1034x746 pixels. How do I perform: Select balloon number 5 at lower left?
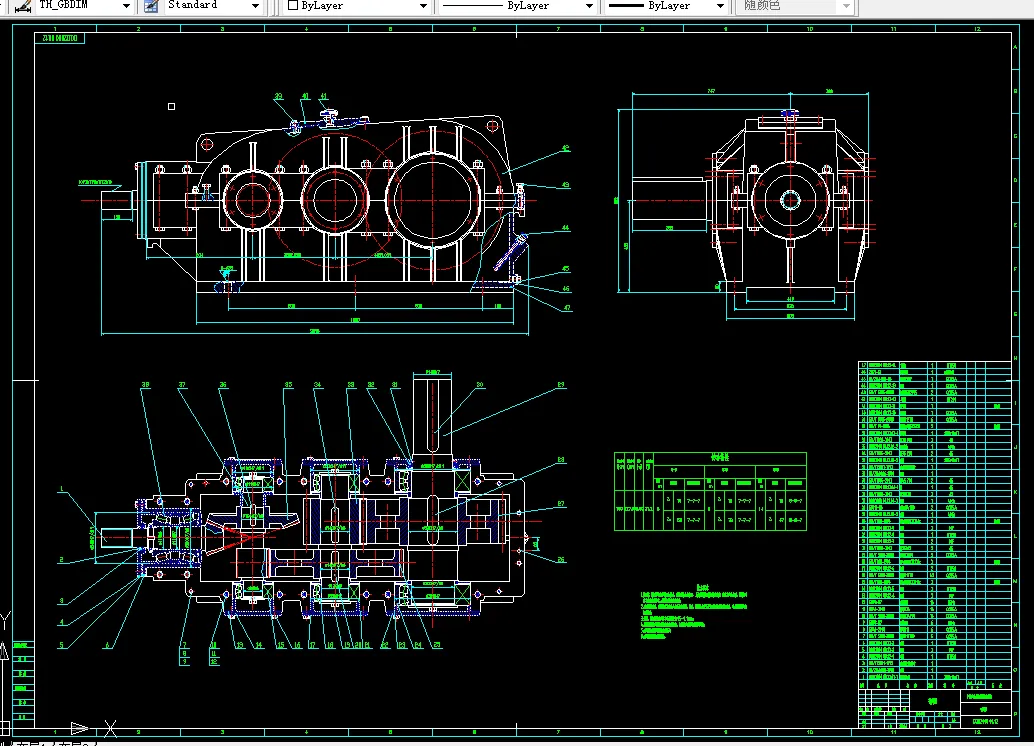tap(61, 646)
